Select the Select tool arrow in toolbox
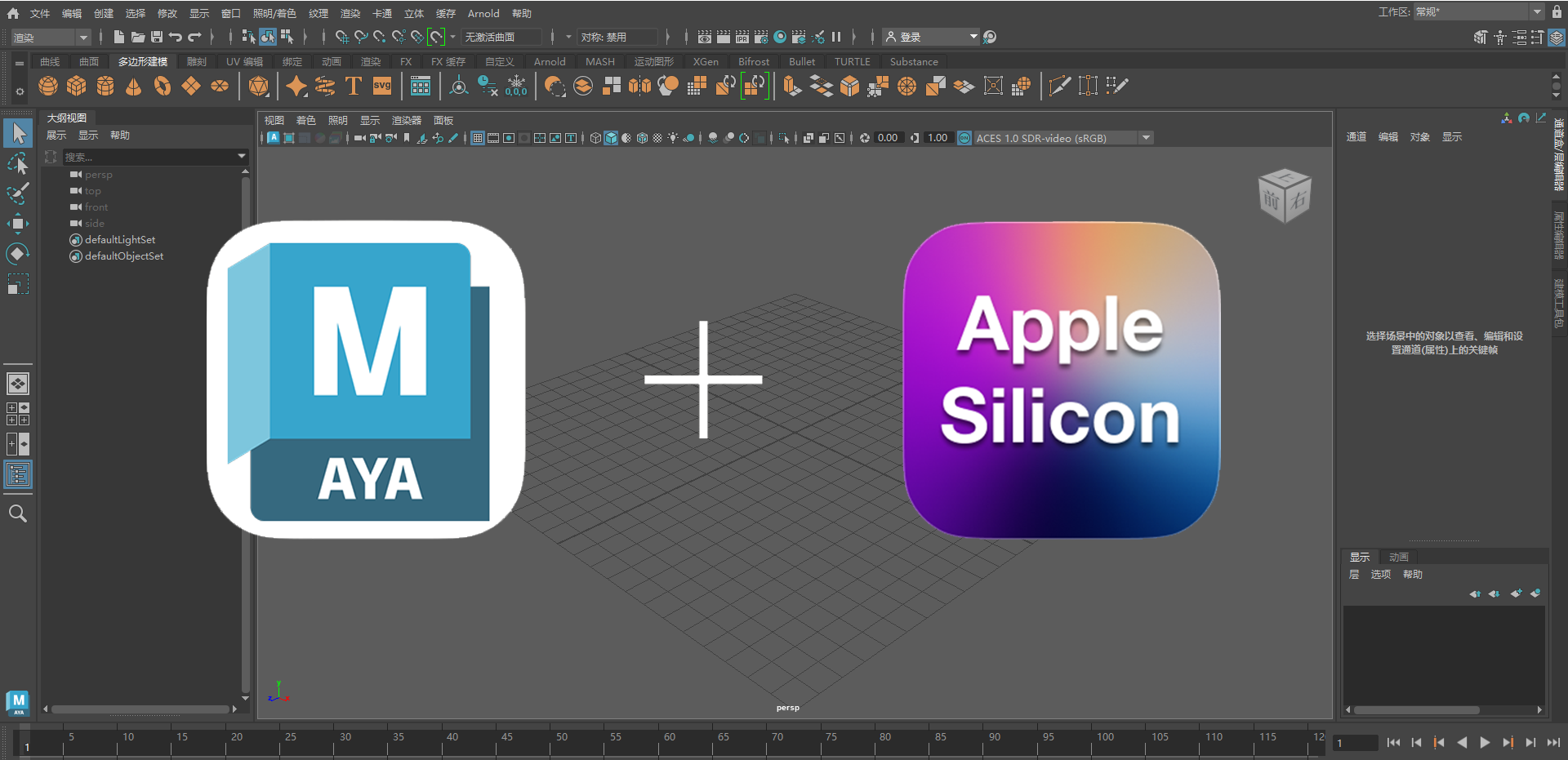The width and height of the screenshot is (1568, 760). click(x=18, y=133)
